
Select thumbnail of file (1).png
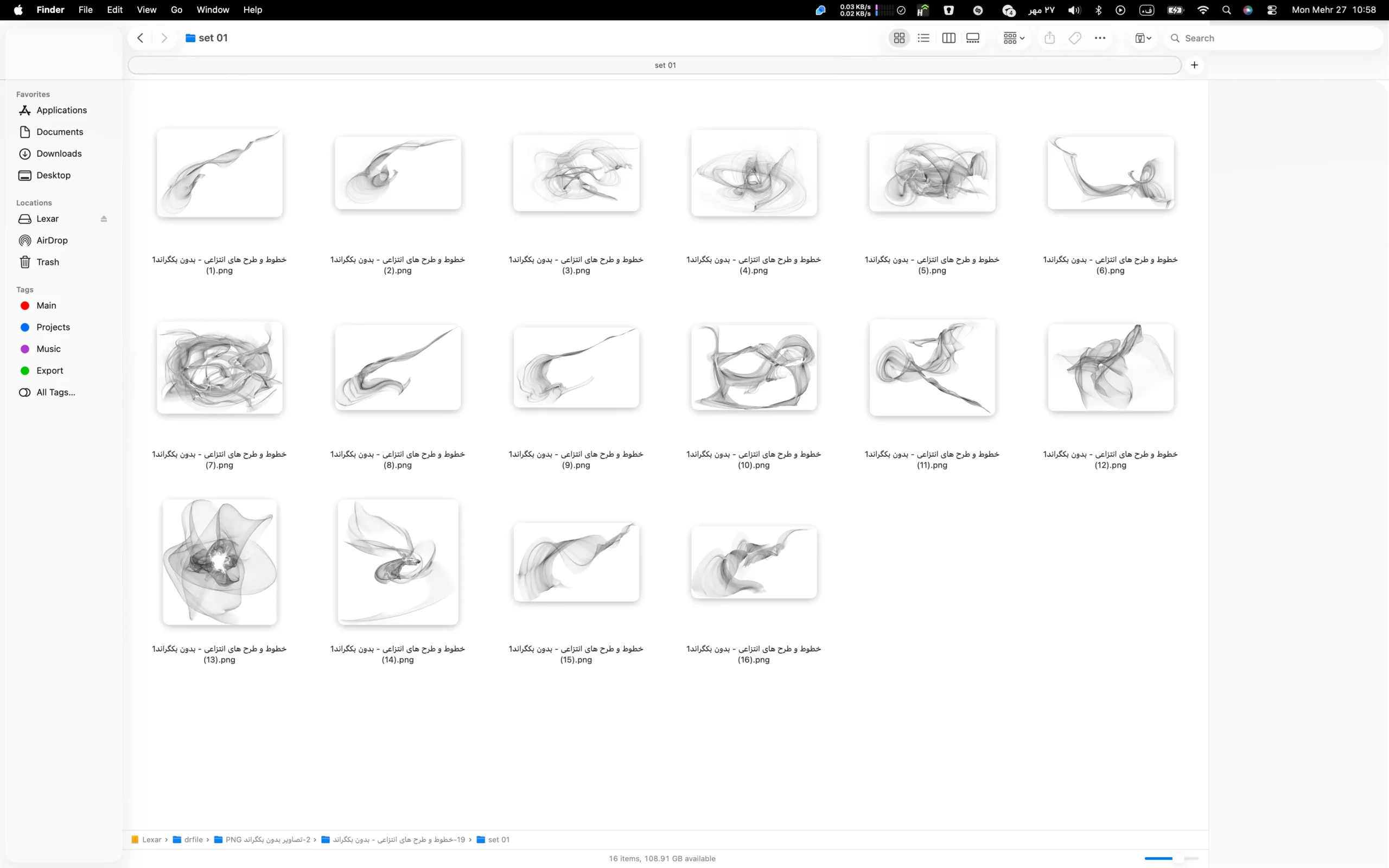[219, 173]
